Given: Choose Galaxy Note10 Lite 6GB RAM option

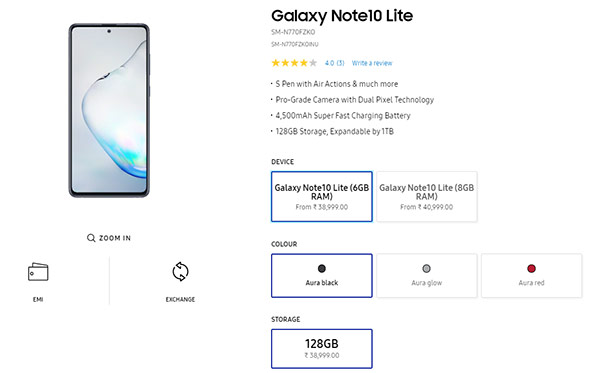Looking at the screenshot, I should click(x=321, y=197).
